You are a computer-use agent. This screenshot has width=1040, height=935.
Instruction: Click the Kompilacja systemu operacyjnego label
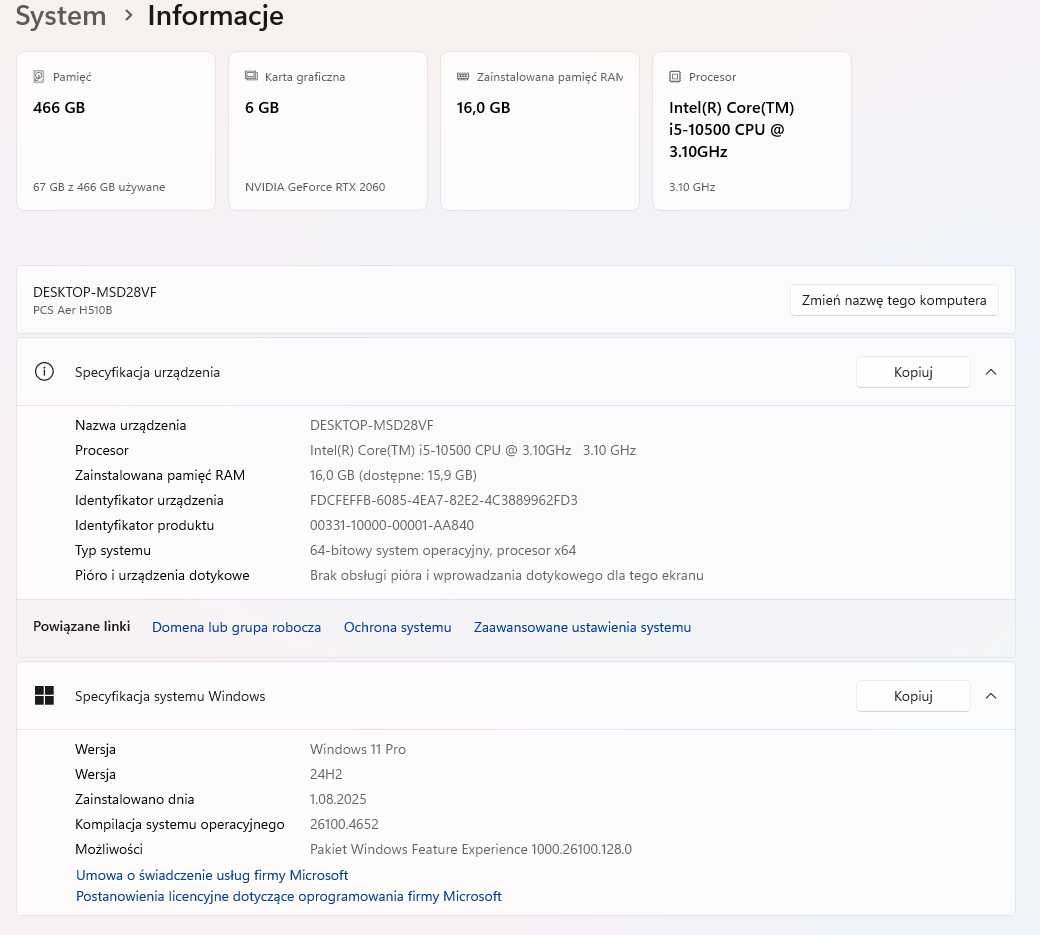[179, 824]
